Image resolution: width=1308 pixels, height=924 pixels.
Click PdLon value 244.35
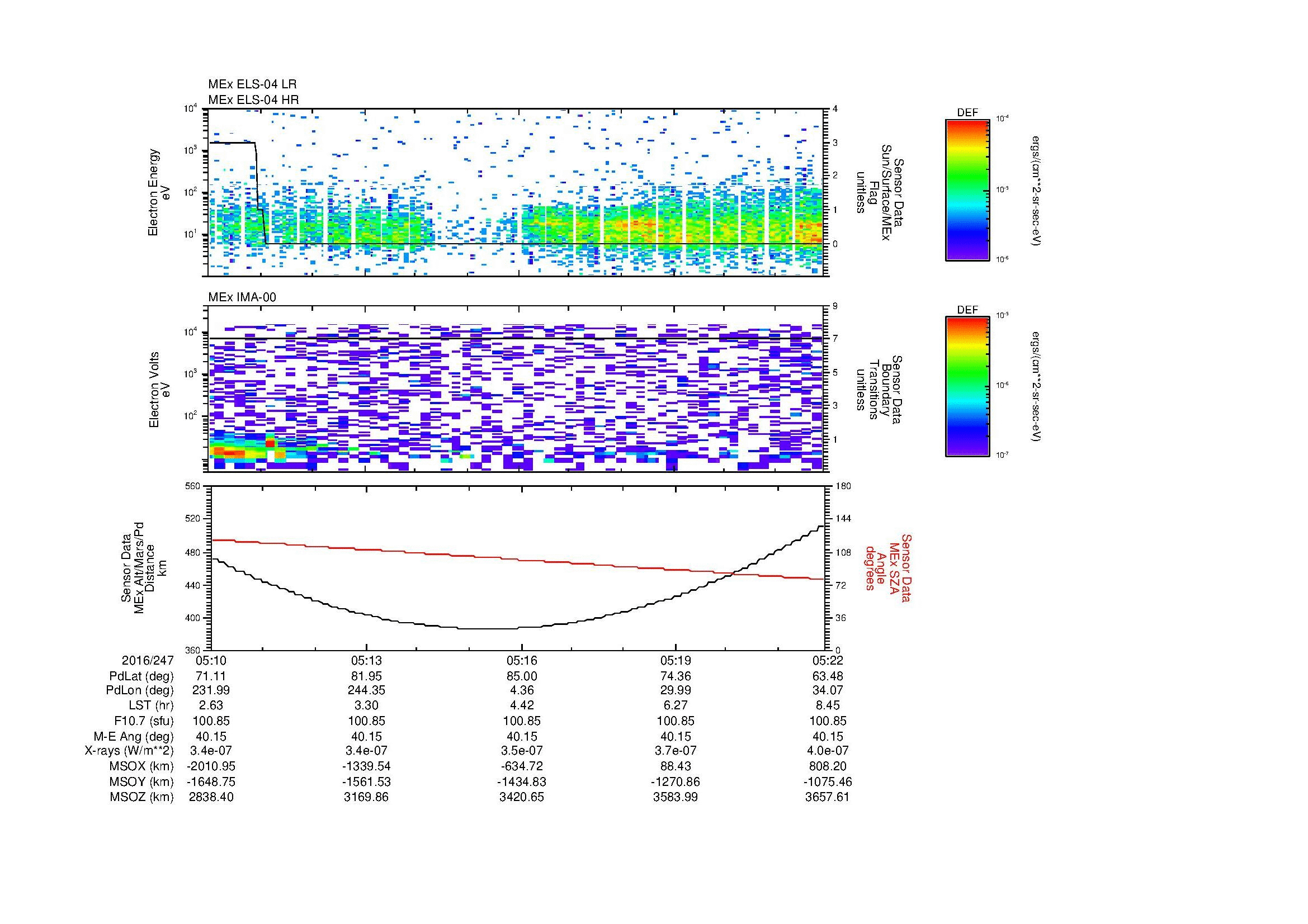pyautogui.click(x=366, y=690)
